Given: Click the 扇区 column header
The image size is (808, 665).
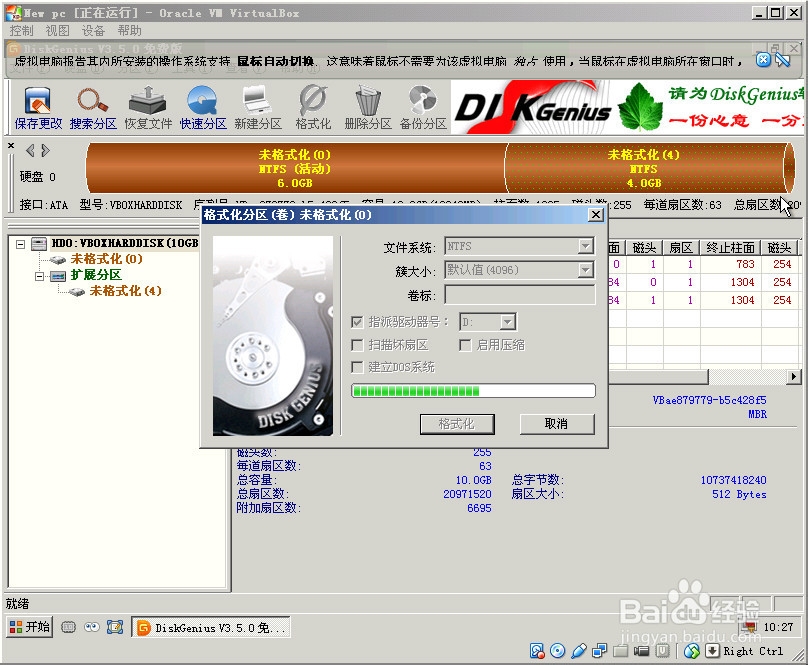Looking at the screenshot, I should click(681, 248).
